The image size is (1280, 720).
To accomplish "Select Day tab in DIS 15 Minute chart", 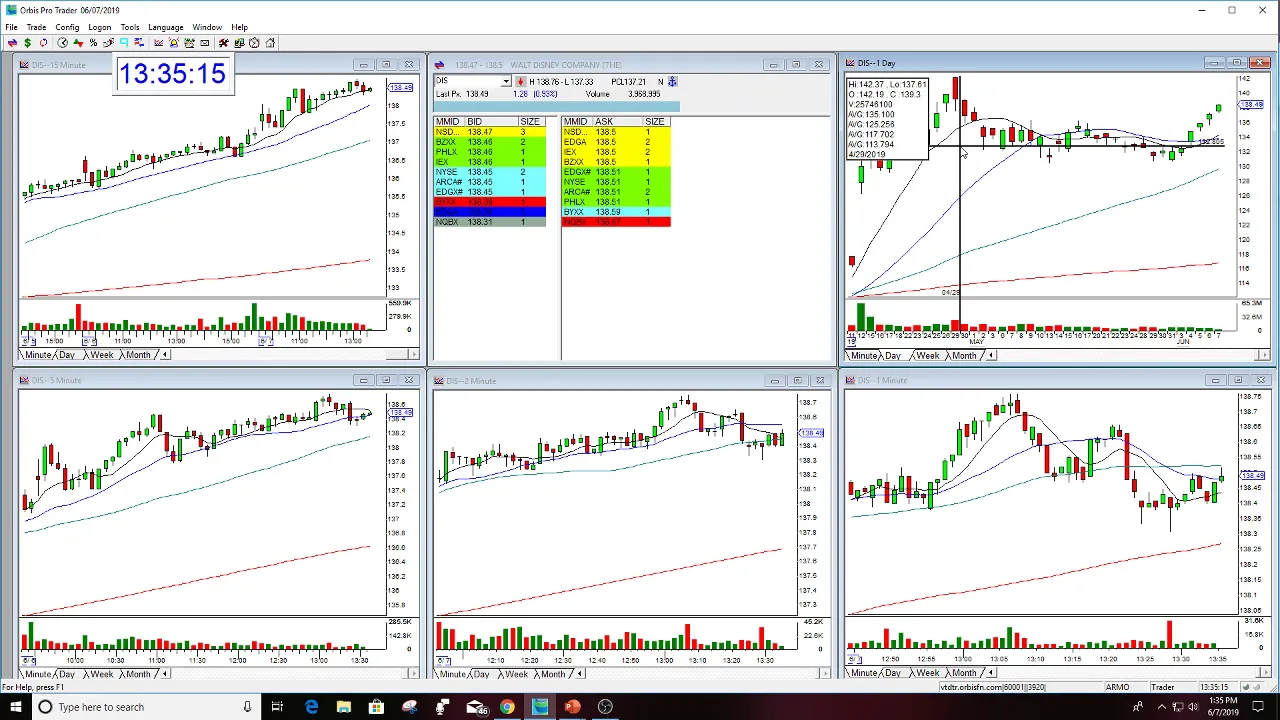I will coord(67,355).
